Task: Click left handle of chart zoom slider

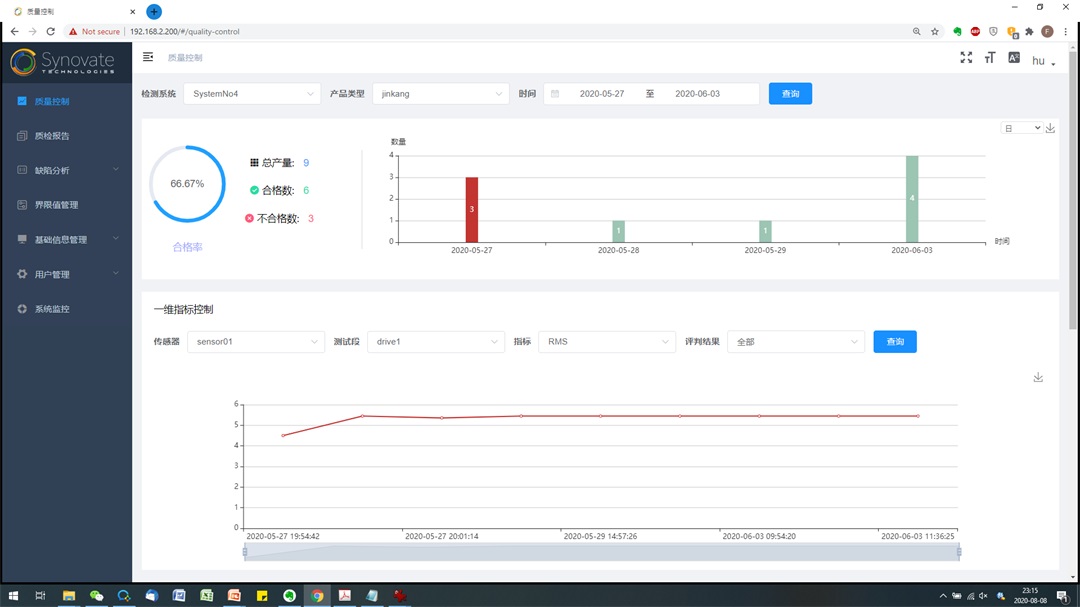Action: 245,552
